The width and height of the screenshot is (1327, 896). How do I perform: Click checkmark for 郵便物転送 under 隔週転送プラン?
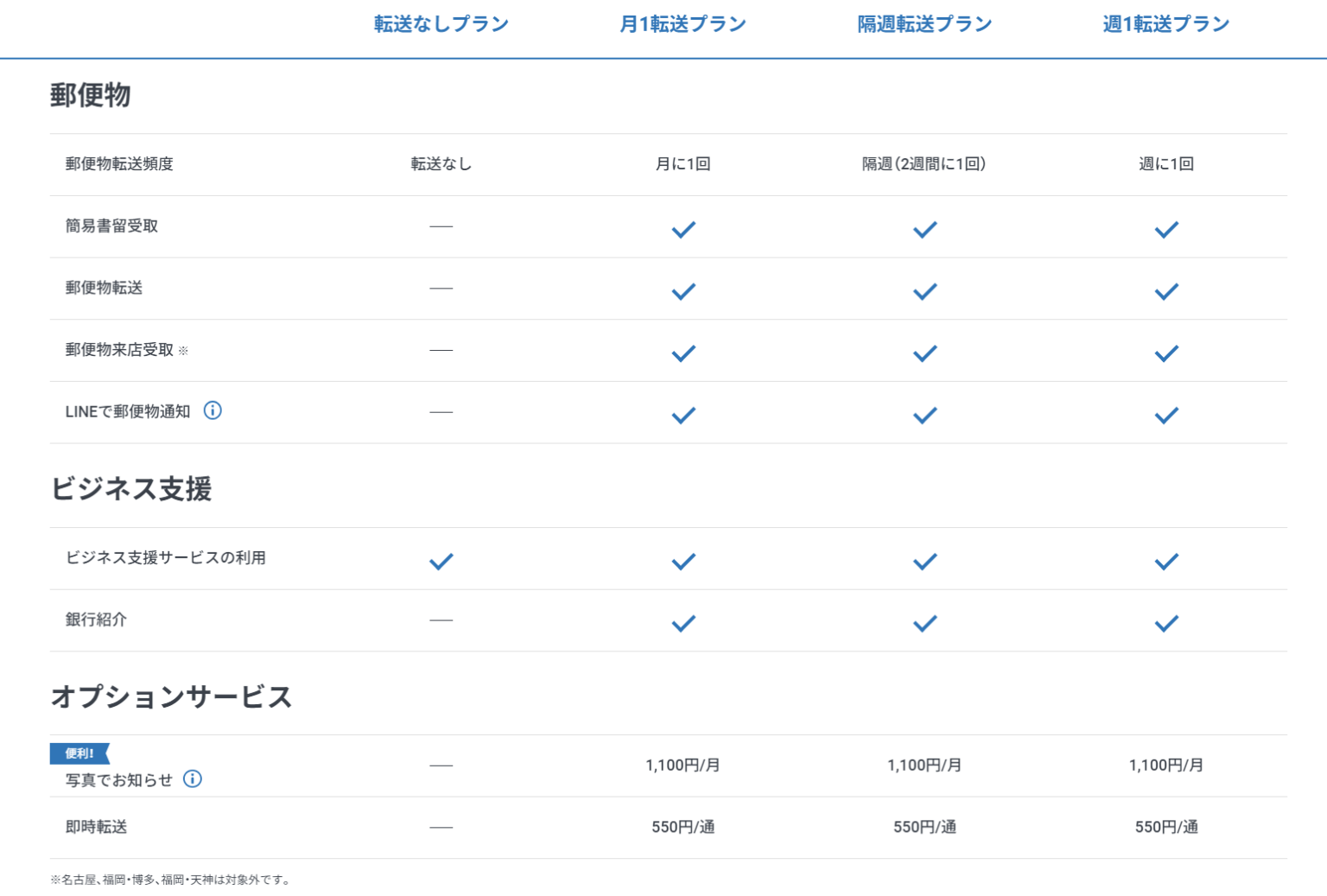click(x=924, y=292)
